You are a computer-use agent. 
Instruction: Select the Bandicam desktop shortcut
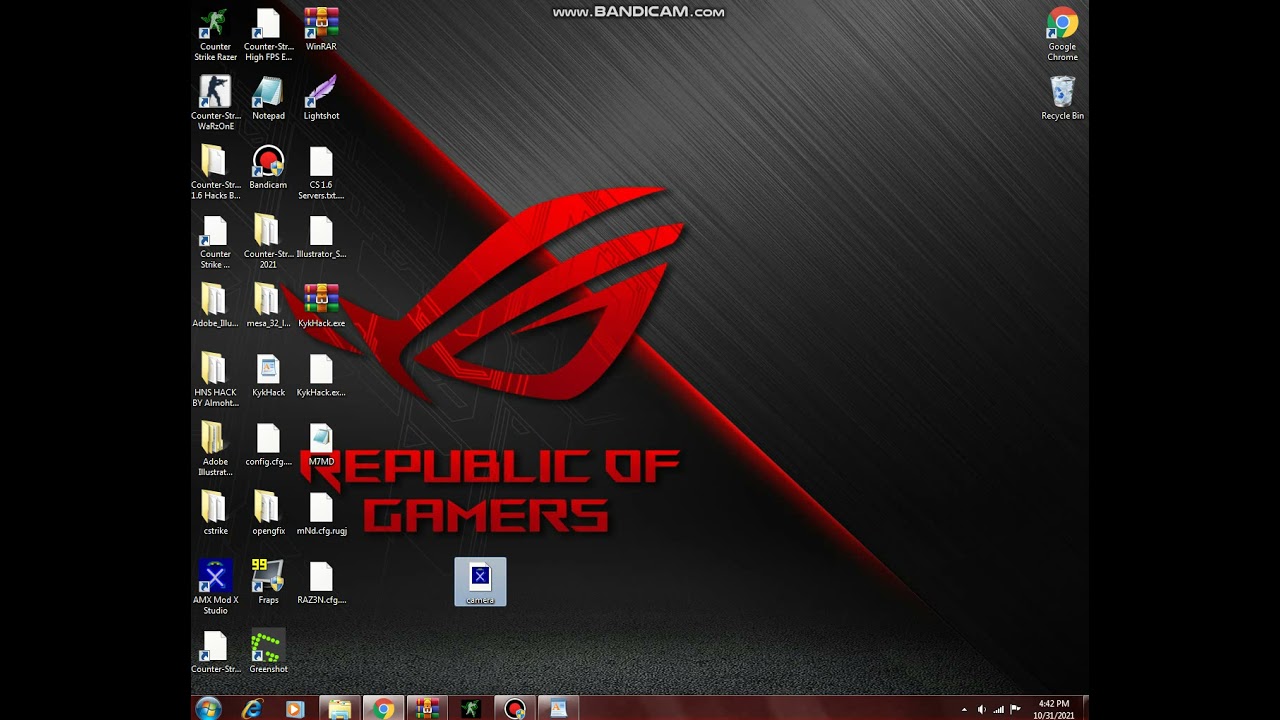point(268,167)
